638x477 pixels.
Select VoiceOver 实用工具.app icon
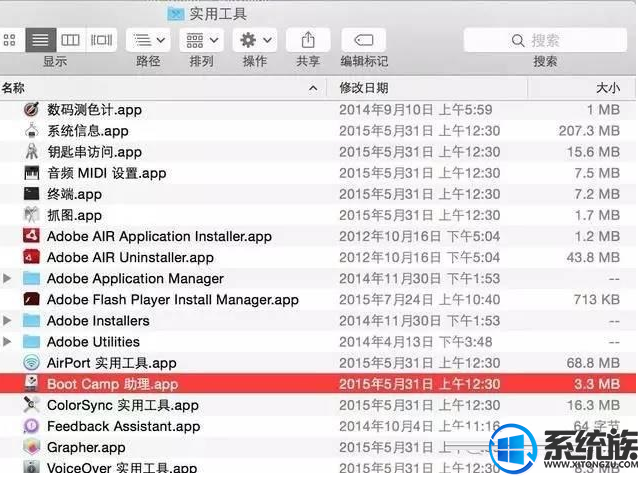[31, 468]
